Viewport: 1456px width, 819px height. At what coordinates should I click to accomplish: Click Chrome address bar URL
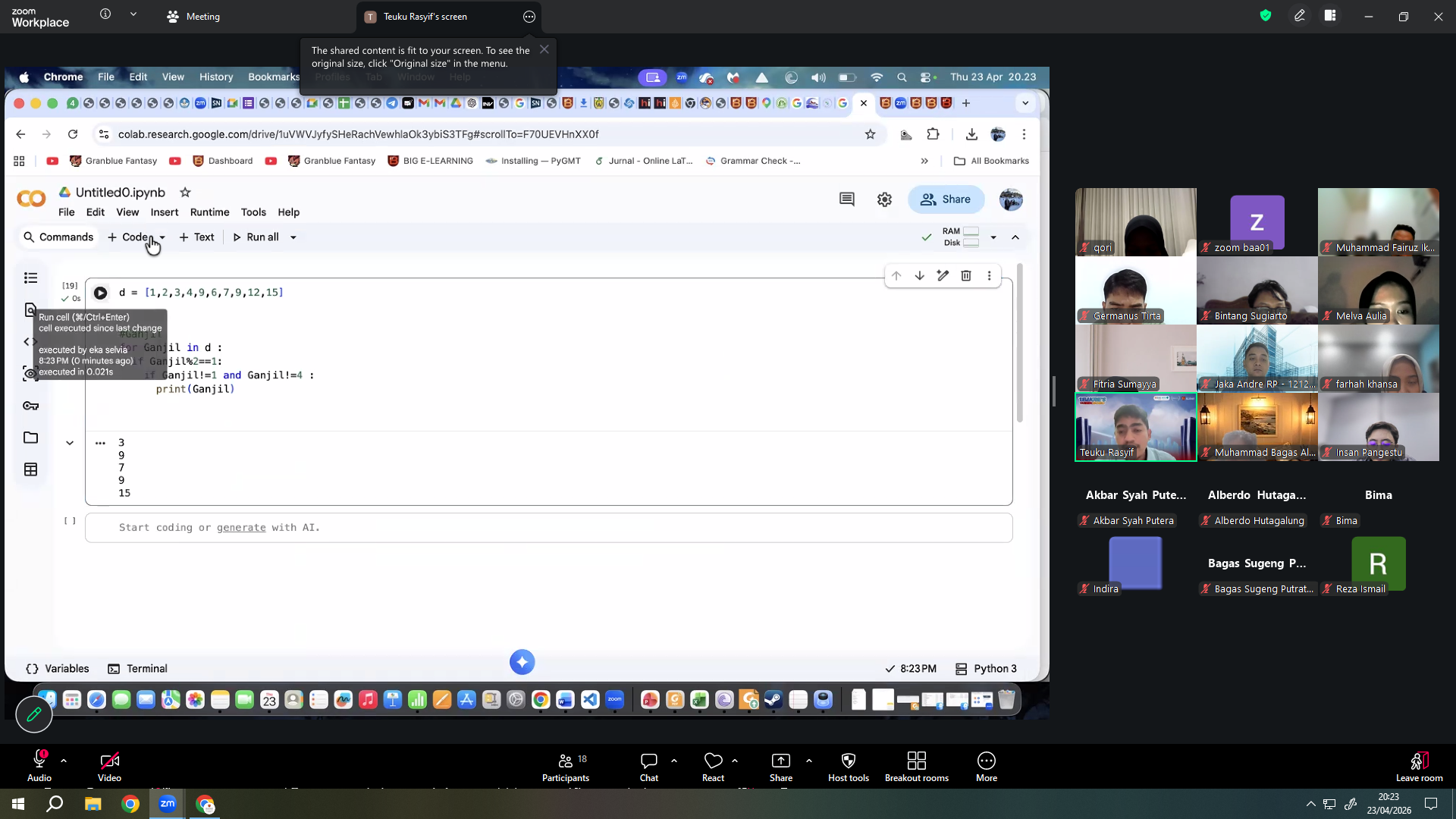tap(359, 134)
